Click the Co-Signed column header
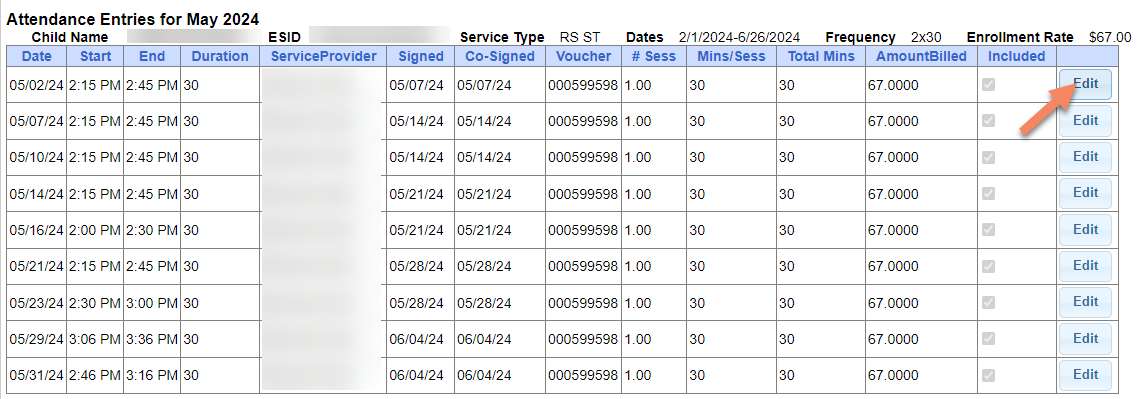Screen dimensions: 1143x399 [500, 56]
